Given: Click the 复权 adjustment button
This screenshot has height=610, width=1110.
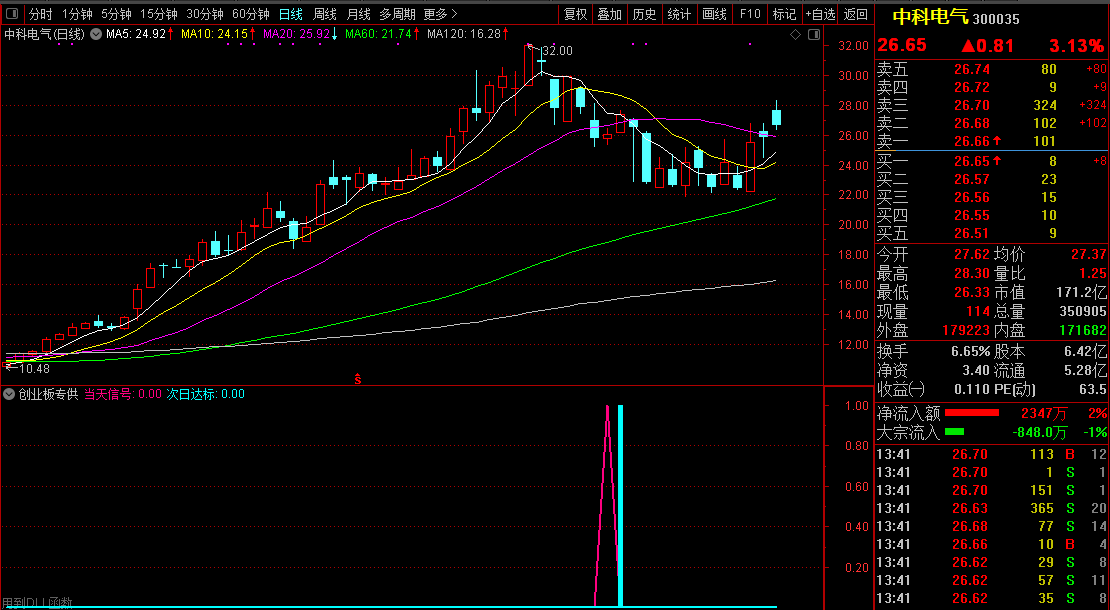Looking at the screenshot, I should [575, 14].
